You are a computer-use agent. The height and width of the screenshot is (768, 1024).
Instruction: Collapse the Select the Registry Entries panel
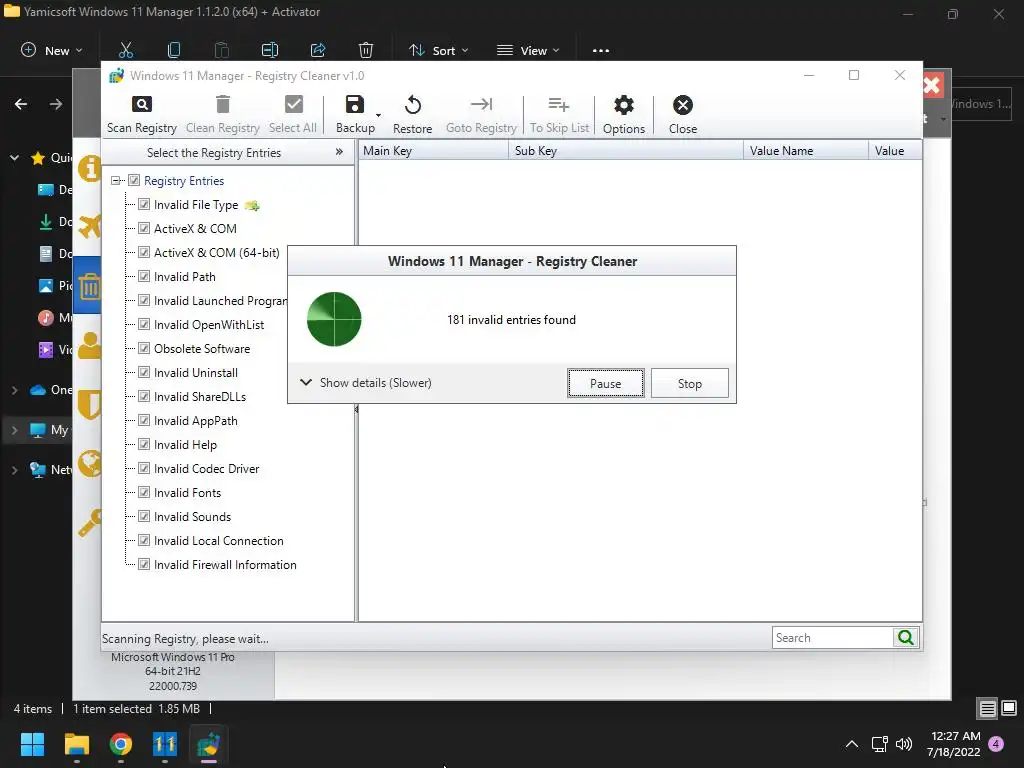click(339, 152)
